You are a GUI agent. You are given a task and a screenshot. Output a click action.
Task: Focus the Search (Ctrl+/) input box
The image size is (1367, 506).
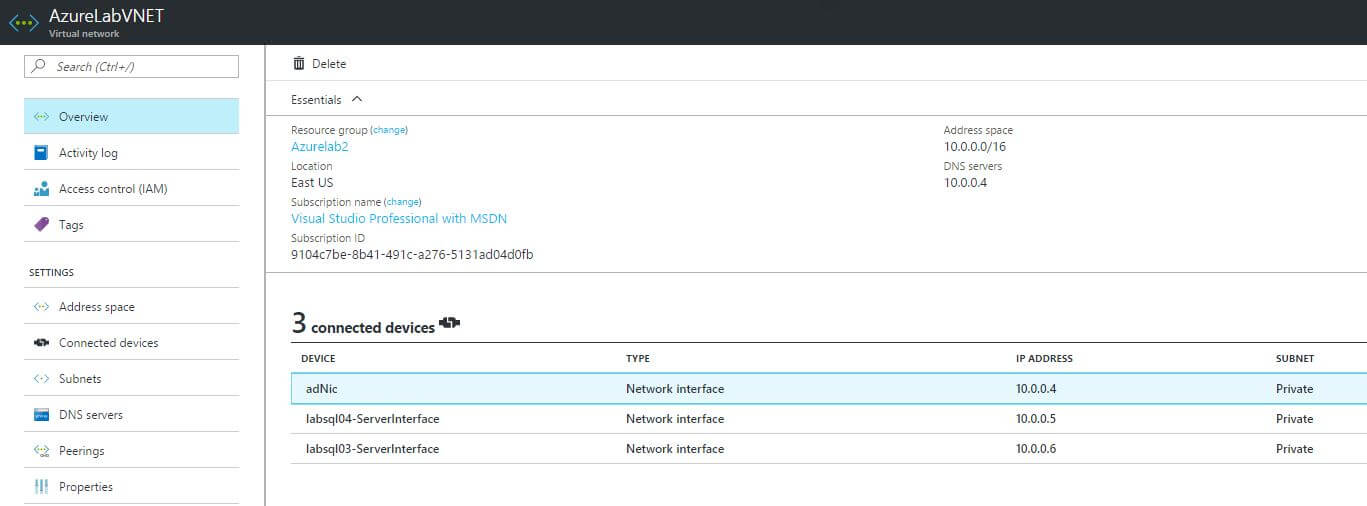(x=131, y=66)
